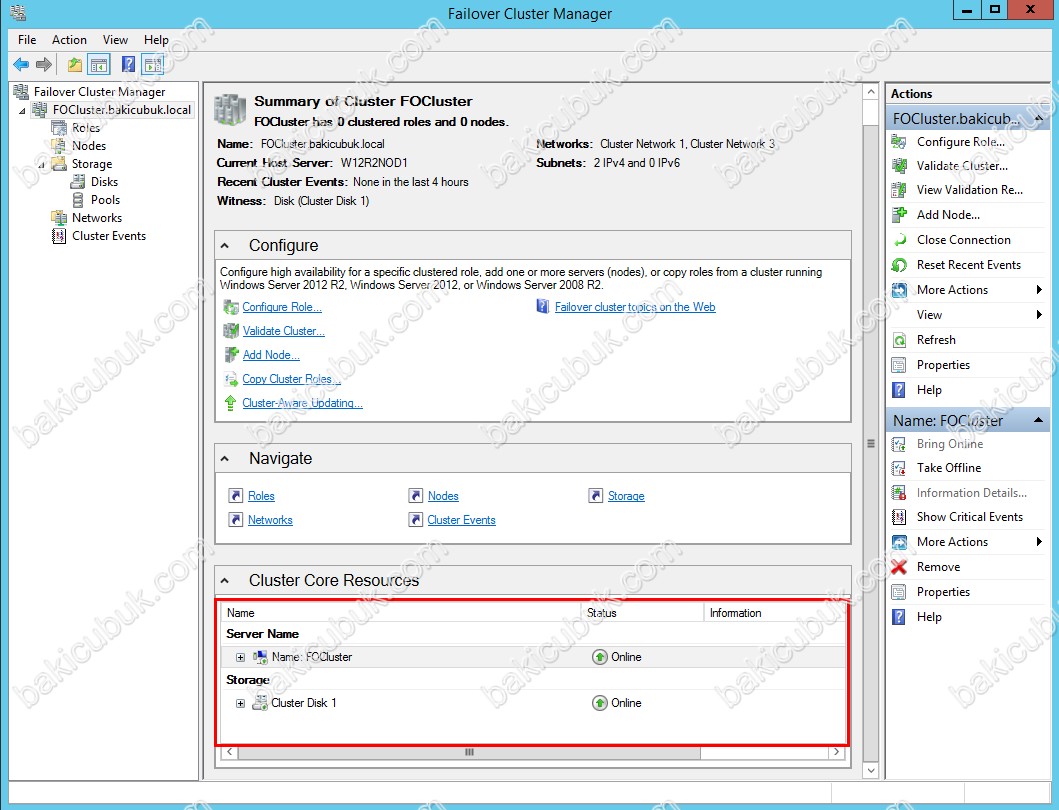Click the Bring Online icon
This screenshot has width=1059, height=810.
(x=899, y=444)
